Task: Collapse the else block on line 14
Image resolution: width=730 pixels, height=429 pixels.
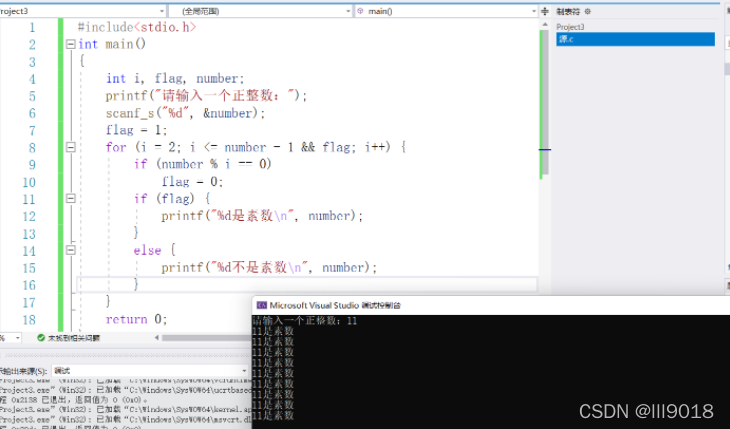Action: coord(71,251)
